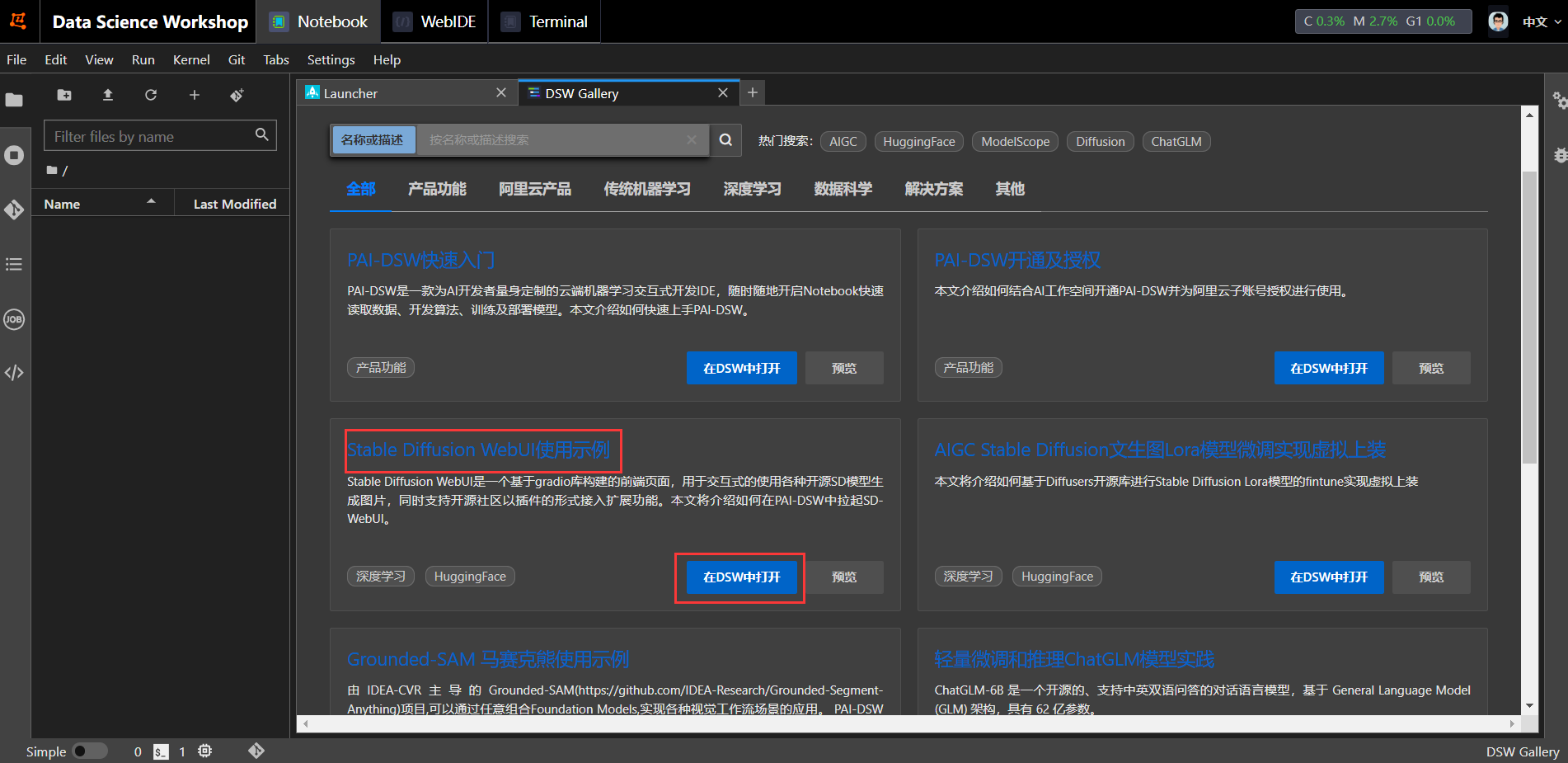Close the DSW Gallery tab
This screenshot has height=763, width=1568.
tap(723, 93)
